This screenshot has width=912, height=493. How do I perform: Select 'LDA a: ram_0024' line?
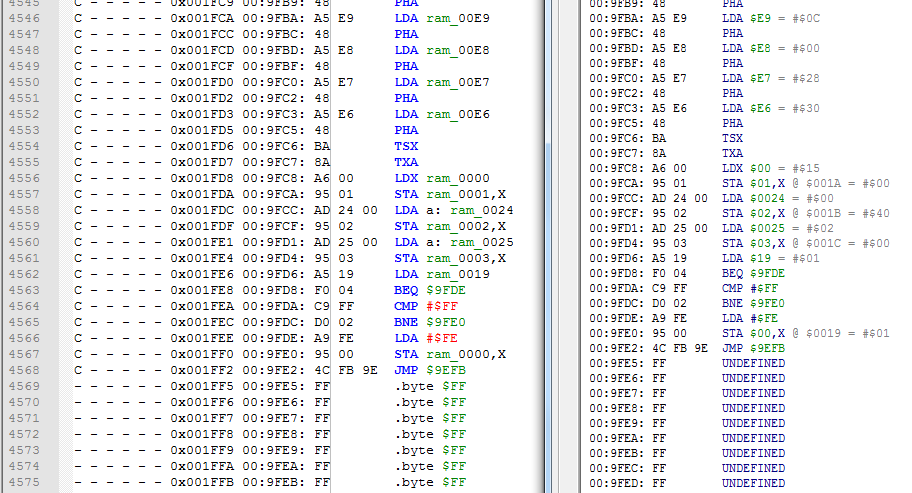click(x=454, y=210)
